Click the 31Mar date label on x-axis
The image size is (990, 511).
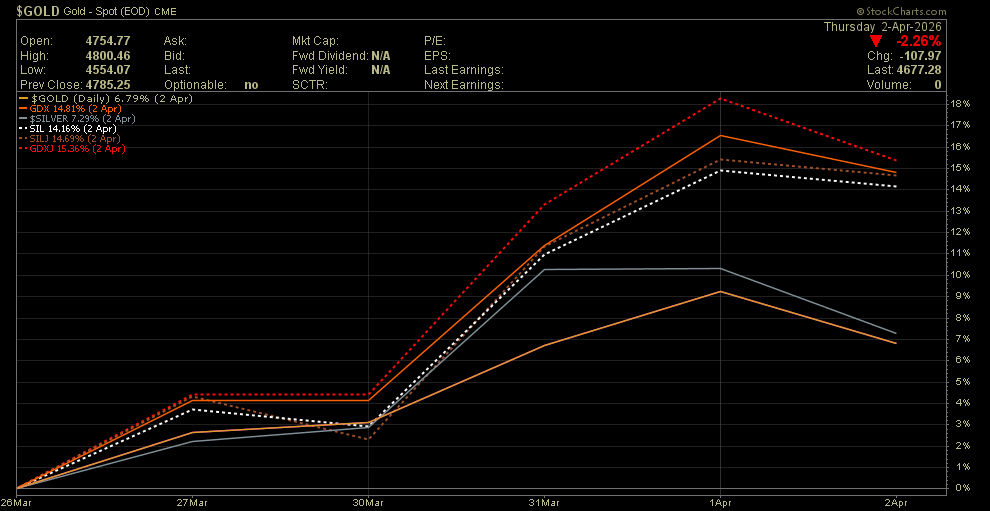click(x=544, y=501)
